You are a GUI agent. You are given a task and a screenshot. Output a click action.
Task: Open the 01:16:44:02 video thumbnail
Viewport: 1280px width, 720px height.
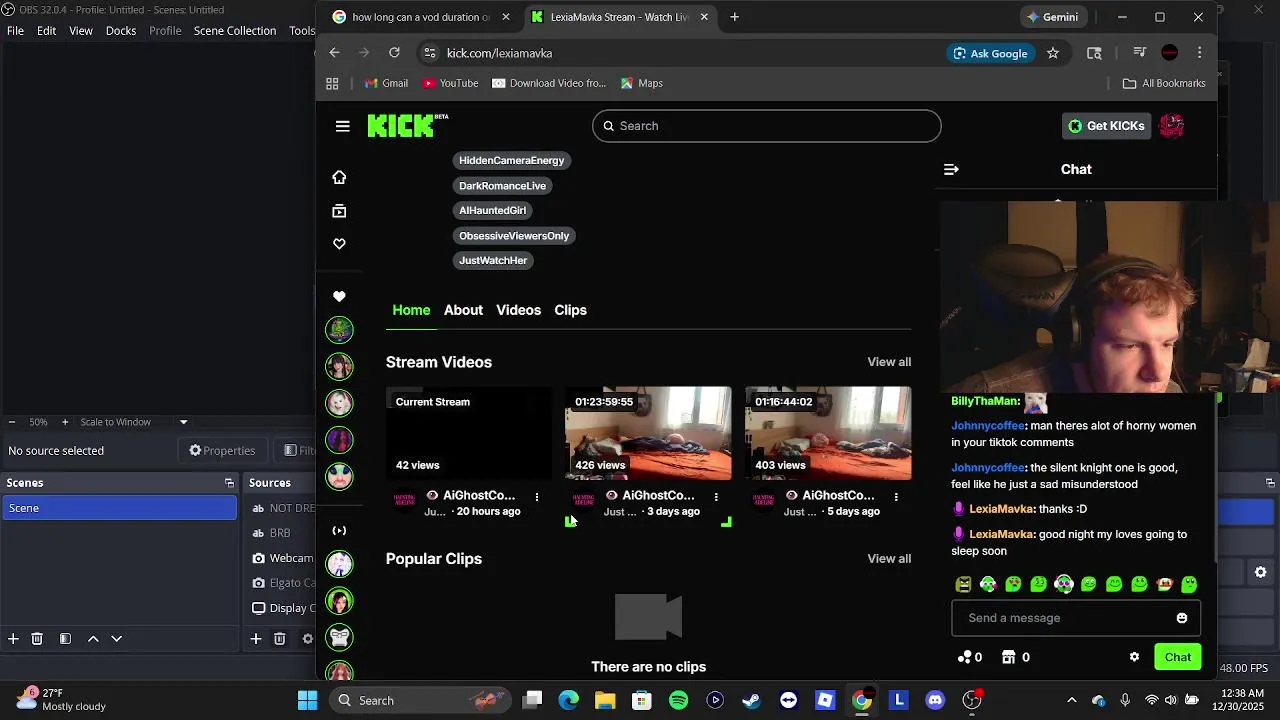[x=828, y=433]
